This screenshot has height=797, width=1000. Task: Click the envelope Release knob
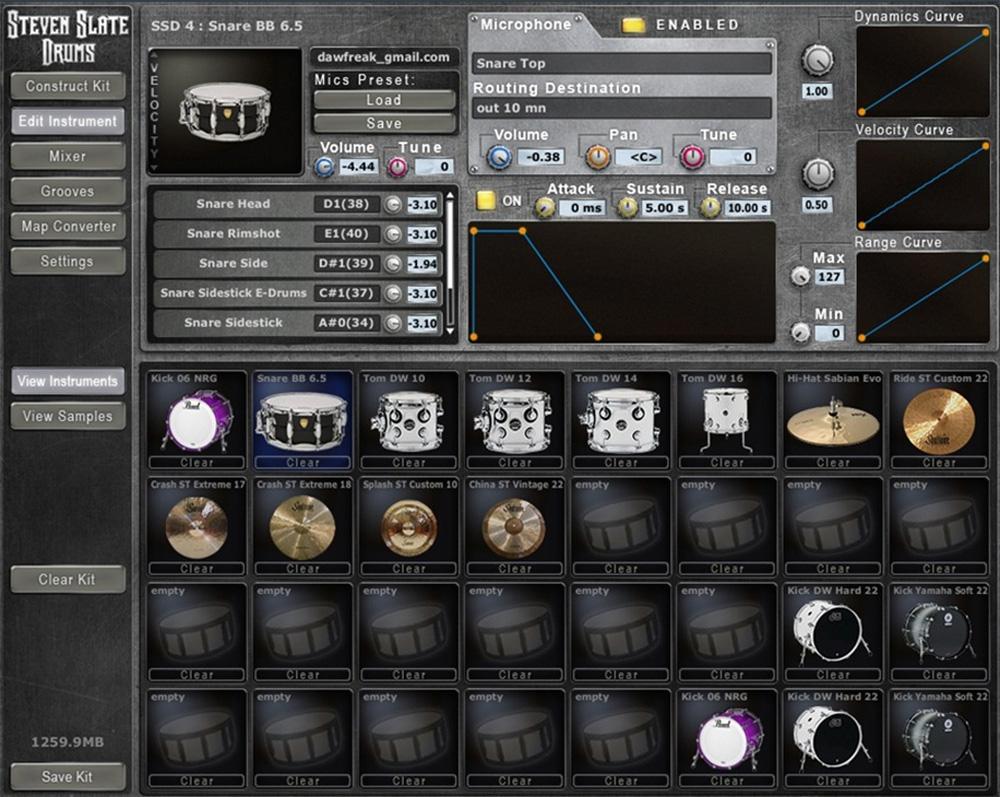tap(710, 207)
